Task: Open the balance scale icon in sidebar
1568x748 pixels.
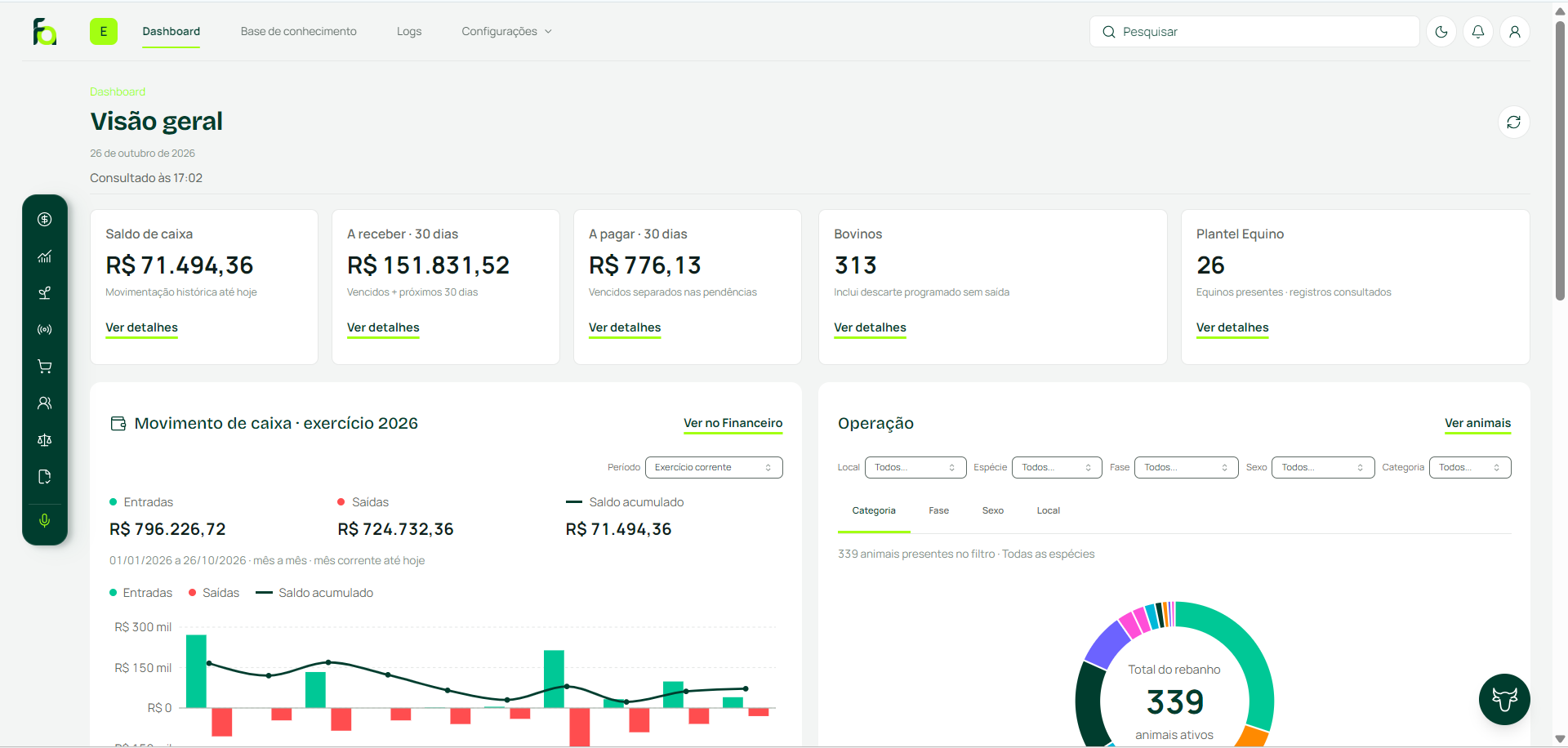Action: tap(45, 440)
